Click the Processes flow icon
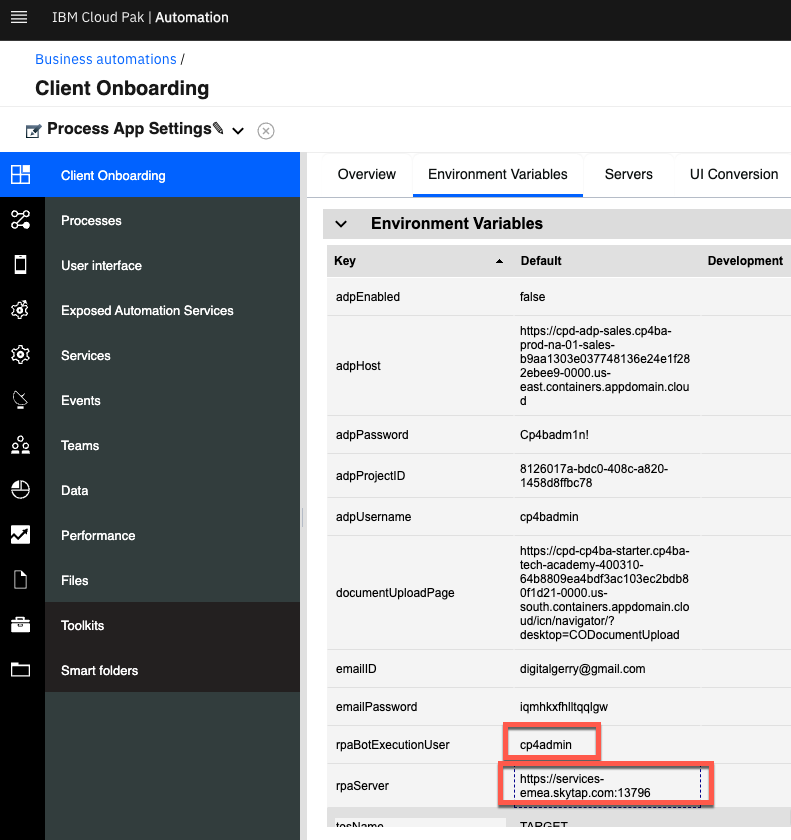This screenshot has height=840, width=791. [x=20, y=220]
